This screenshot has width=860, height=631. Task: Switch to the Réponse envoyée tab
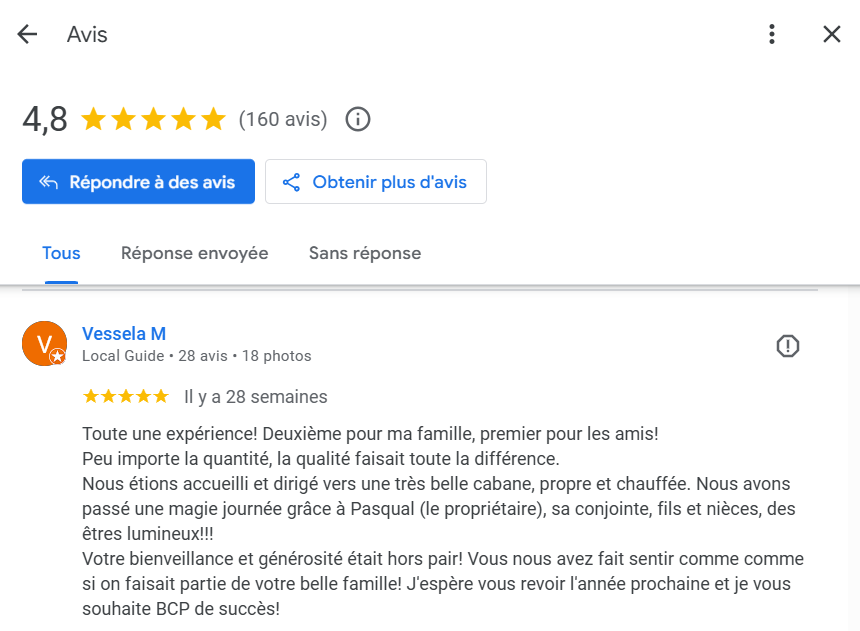(x=195, y=253)
